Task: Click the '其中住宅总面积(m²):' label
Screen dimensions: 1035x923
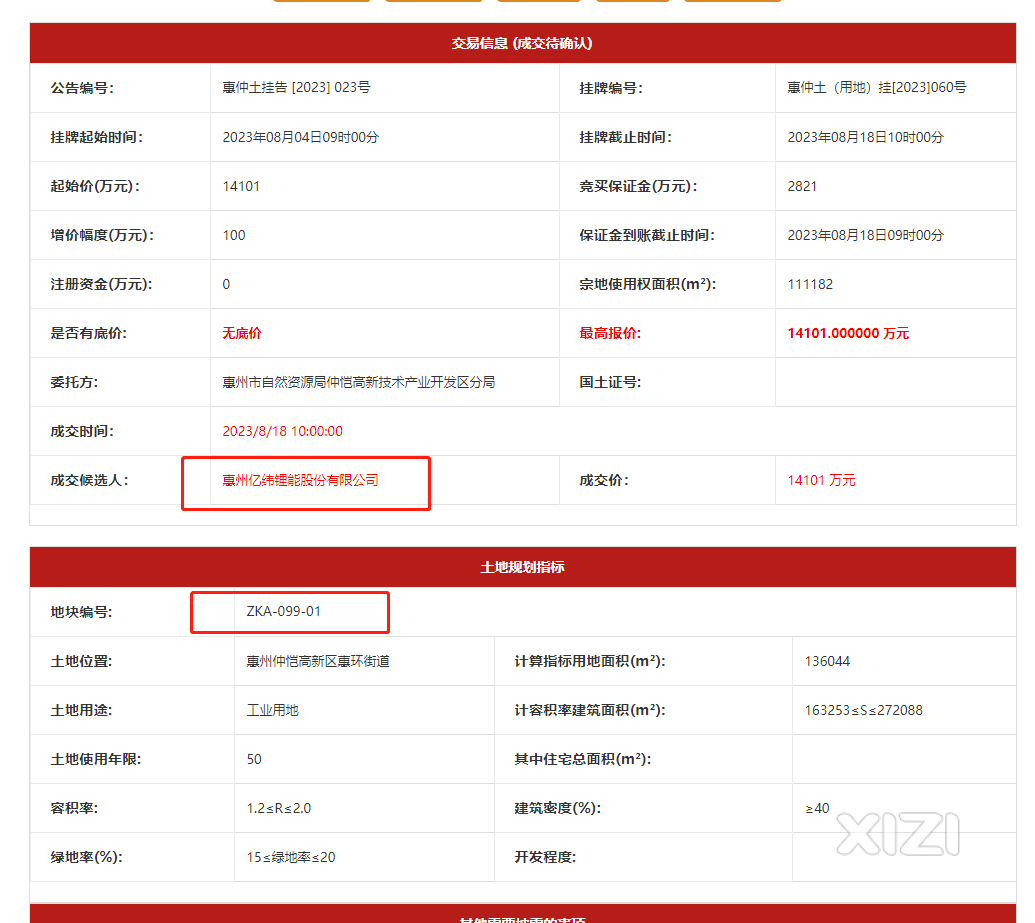Action: click(x=583, y=759)
